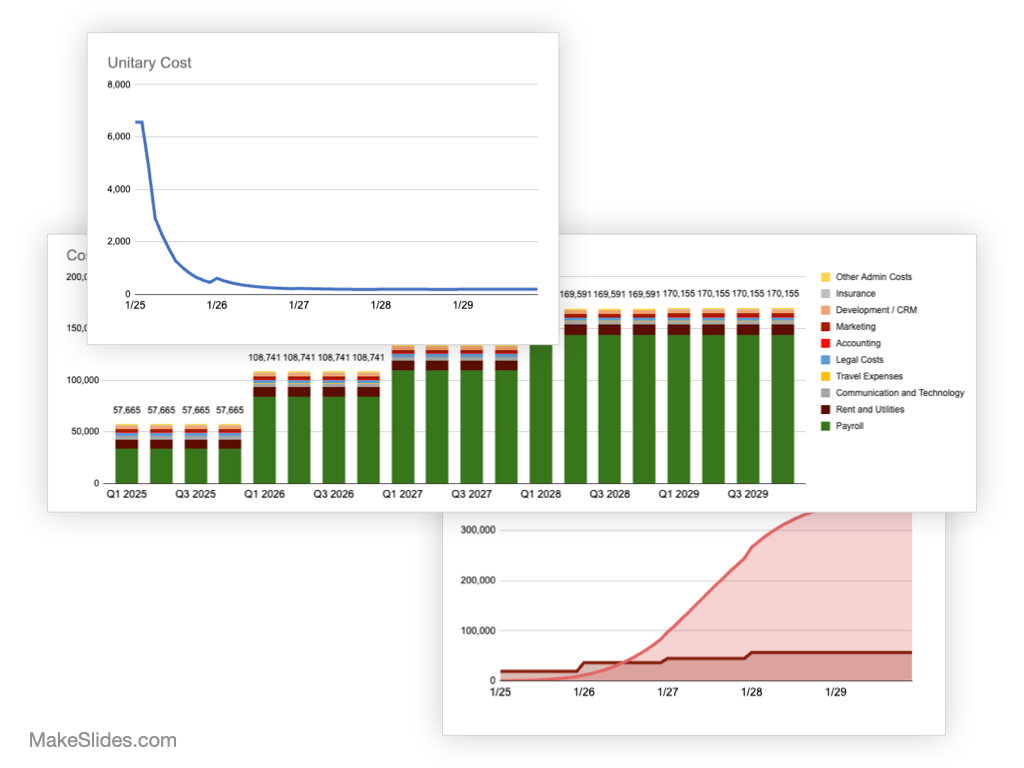Click the Marketing legend color square

(825, 327)
